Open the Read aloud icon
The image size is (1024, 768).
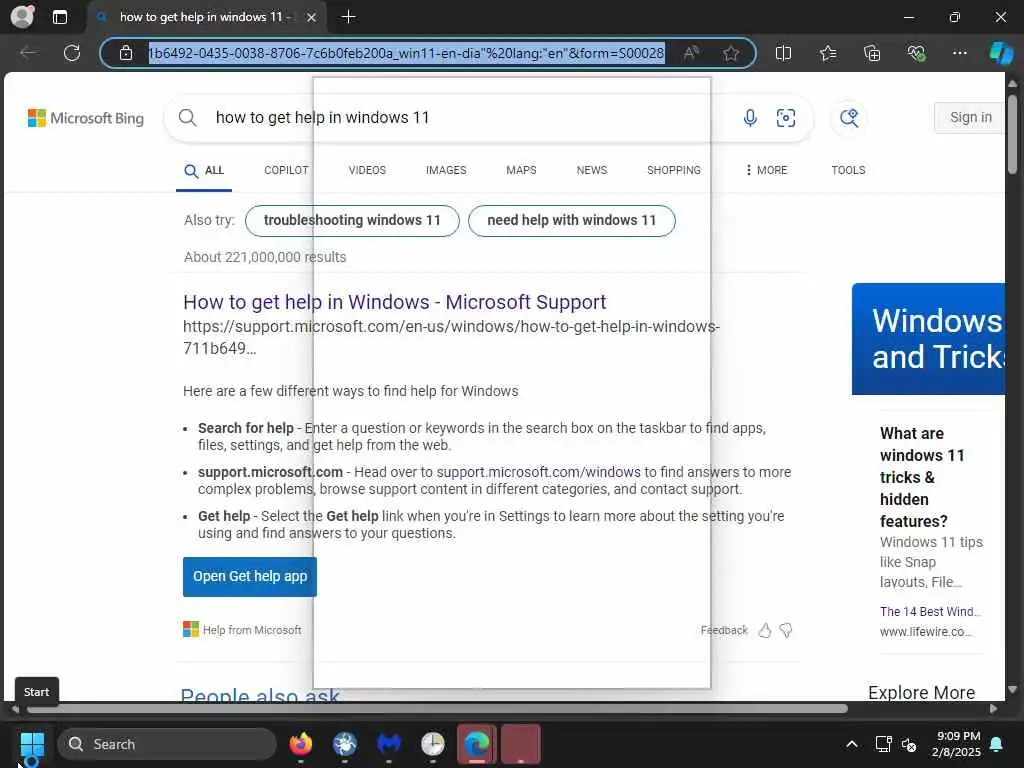pos(691,53)
